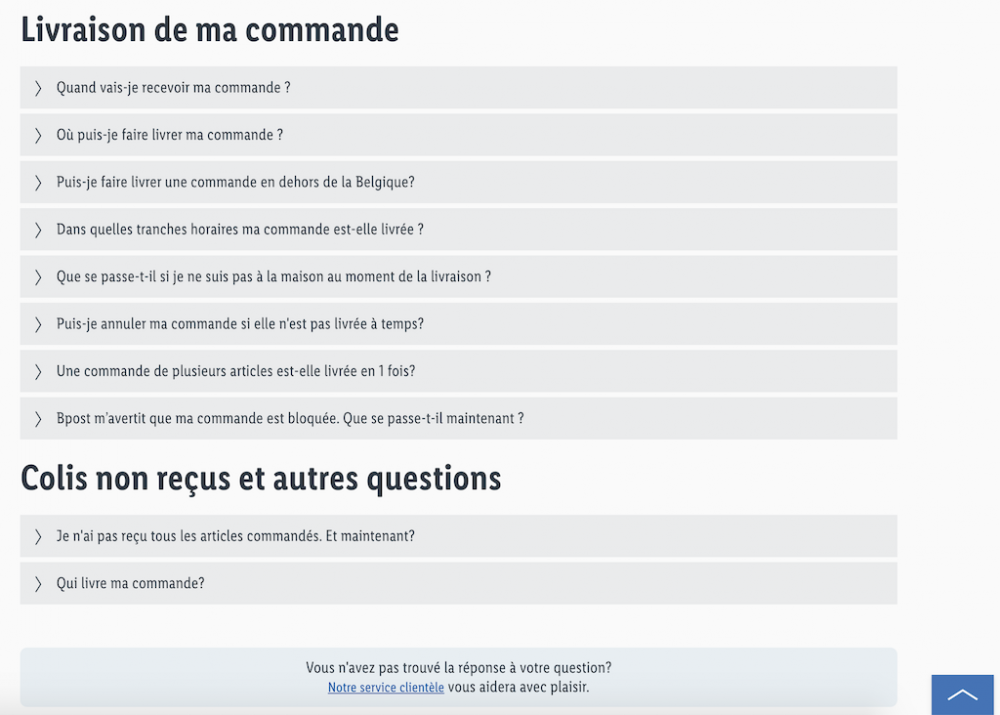Click the chevron before the missing articles question
The width and height of the screenshot is (1000, 715).
click(37, 535)
